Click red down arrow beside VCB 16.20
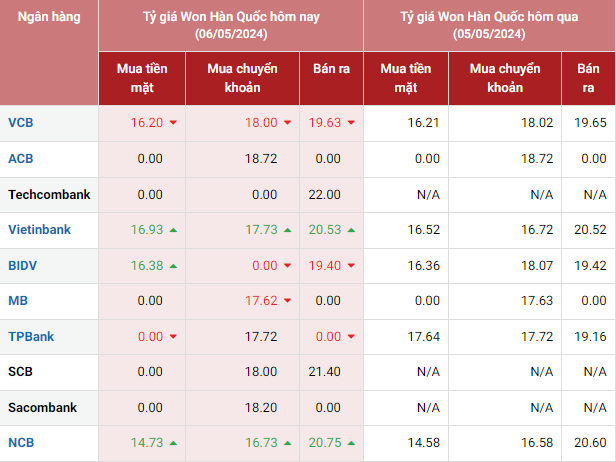 (x=173, y=123)
